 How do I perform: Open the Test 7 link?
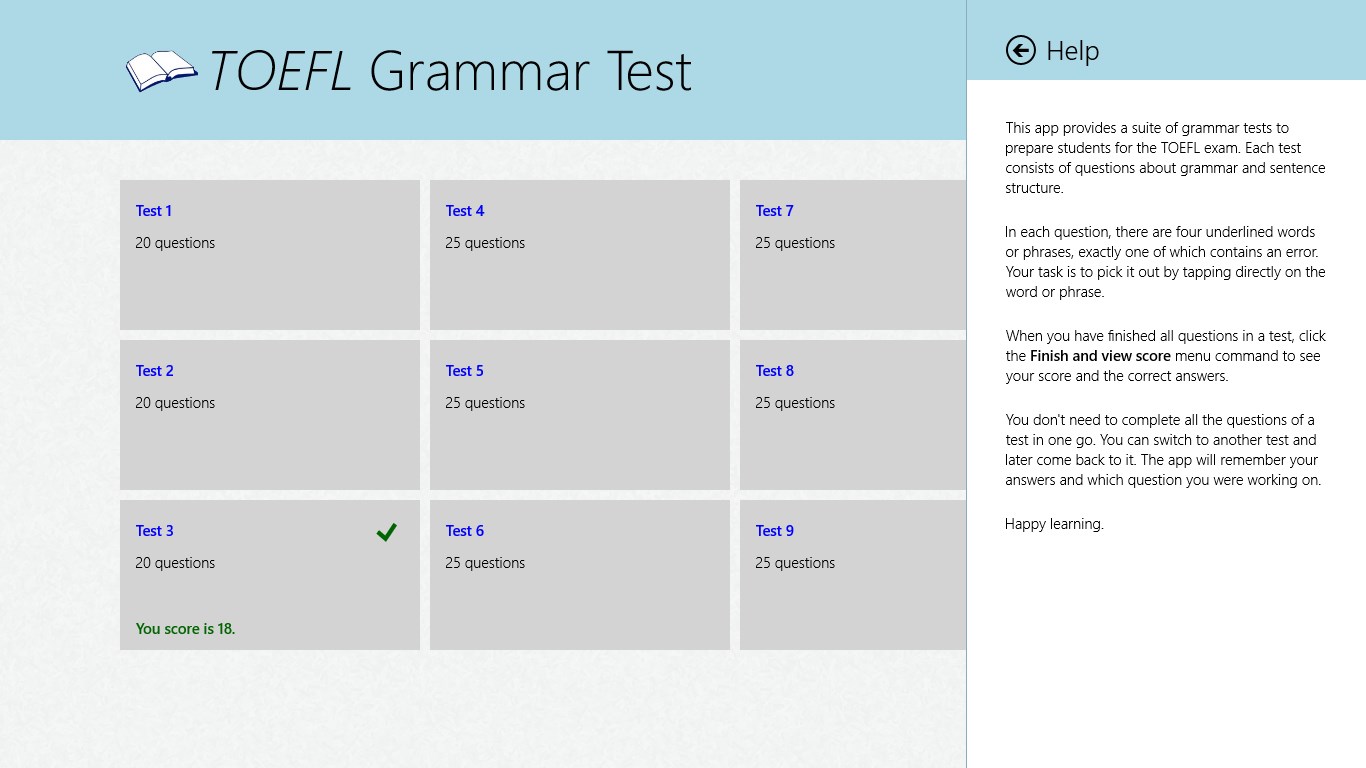pyautogui.click(x=775, y=211)
